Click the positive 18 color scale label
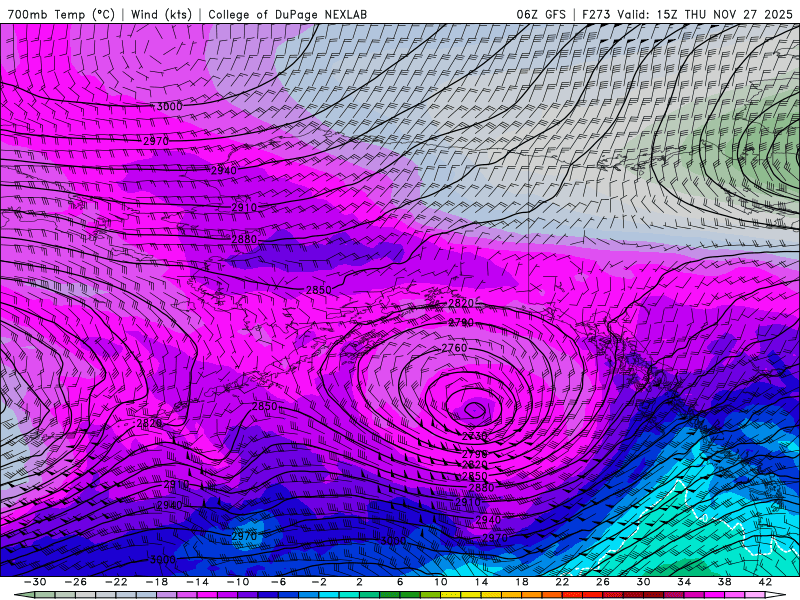800x600 pixels. (521, 582)
